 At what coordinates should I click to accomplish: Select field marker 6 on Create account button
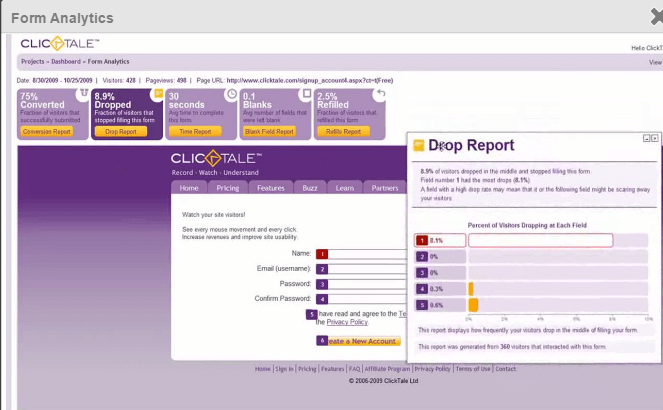(322, 340)
